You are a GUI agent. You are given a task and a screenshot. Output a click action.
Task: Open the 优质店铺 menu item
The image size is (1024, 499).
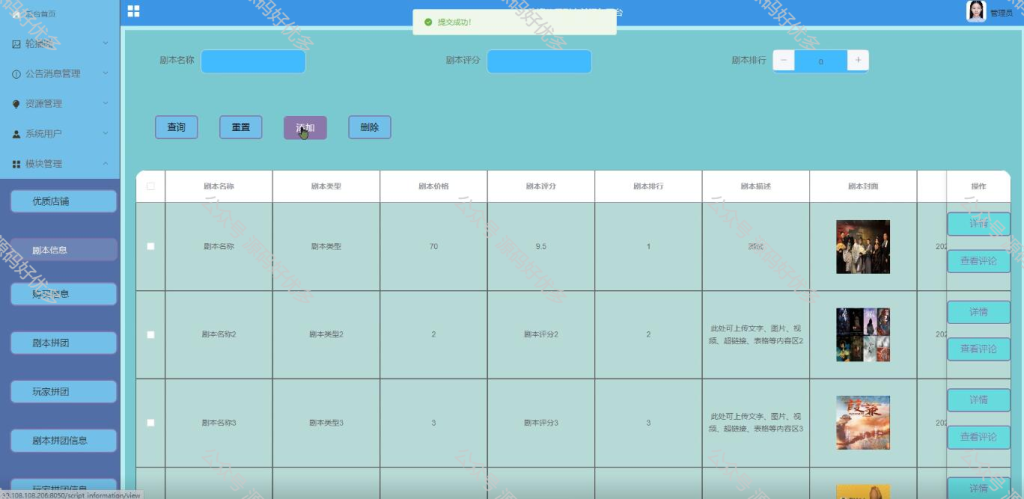[63, 201]
